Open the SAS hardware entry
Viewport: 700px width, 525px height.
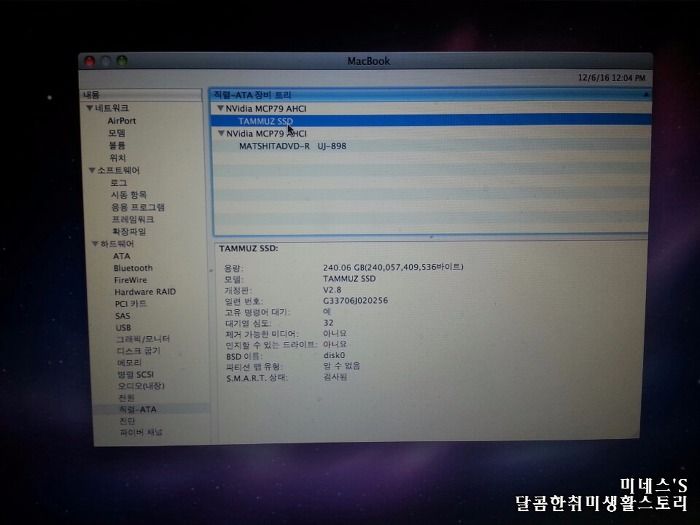coord(123,316)
